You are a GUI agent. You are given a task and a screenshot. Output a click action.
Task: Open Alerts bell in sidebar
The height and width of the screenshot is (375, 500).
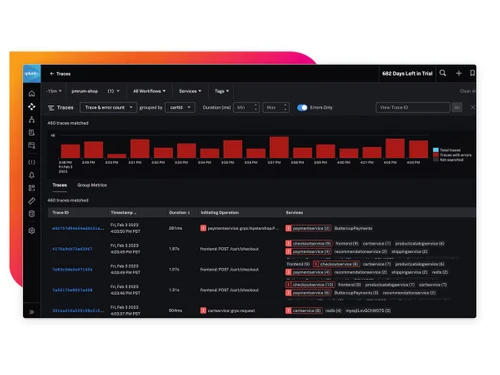pyautogui.click(x=32, y=175)
